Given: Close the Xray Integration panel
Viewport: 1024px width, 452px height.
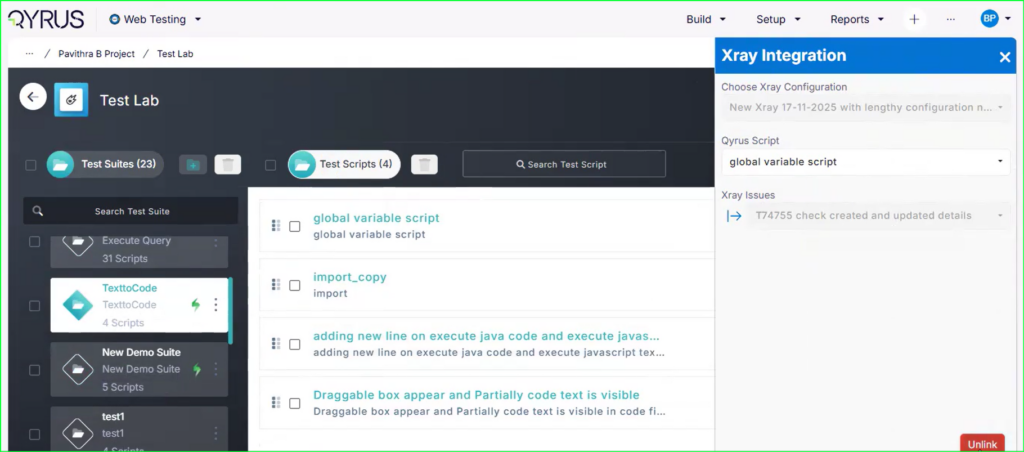Looking at the screenshot, I should (1004, 57).
